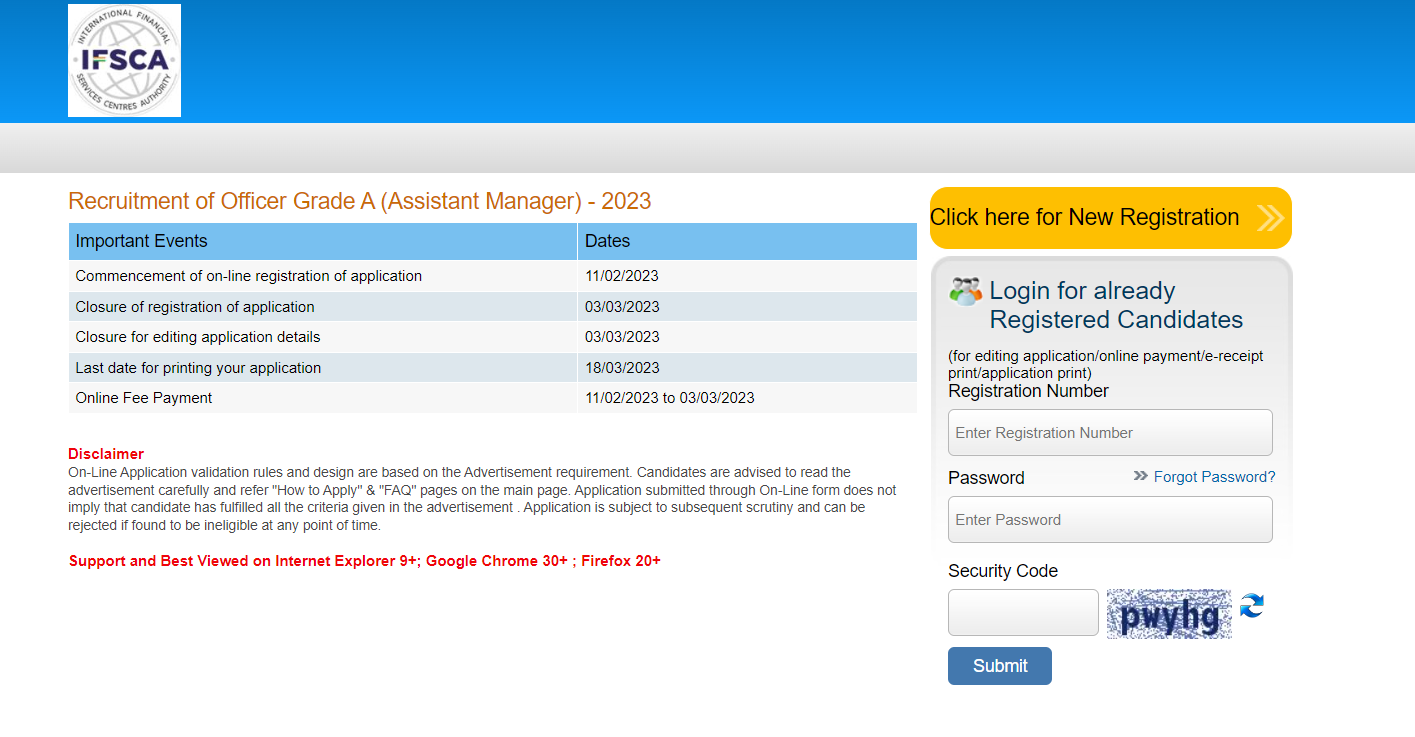This screenshot has height=737, width=1415.
Task: Click the Closure of registration date 03/03/2023
Action: click(x=622, y=306)
